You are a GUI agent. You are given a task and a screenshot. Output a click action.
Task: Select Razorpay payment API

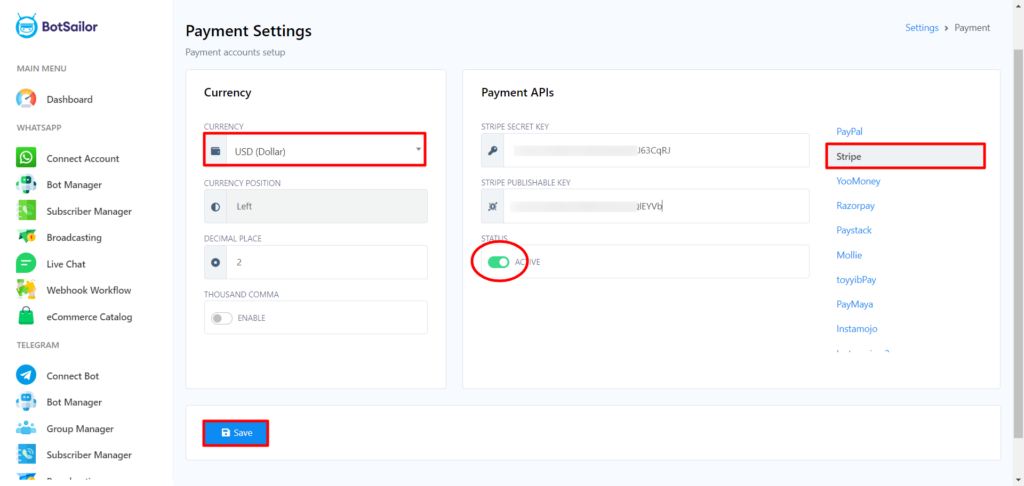856,206
